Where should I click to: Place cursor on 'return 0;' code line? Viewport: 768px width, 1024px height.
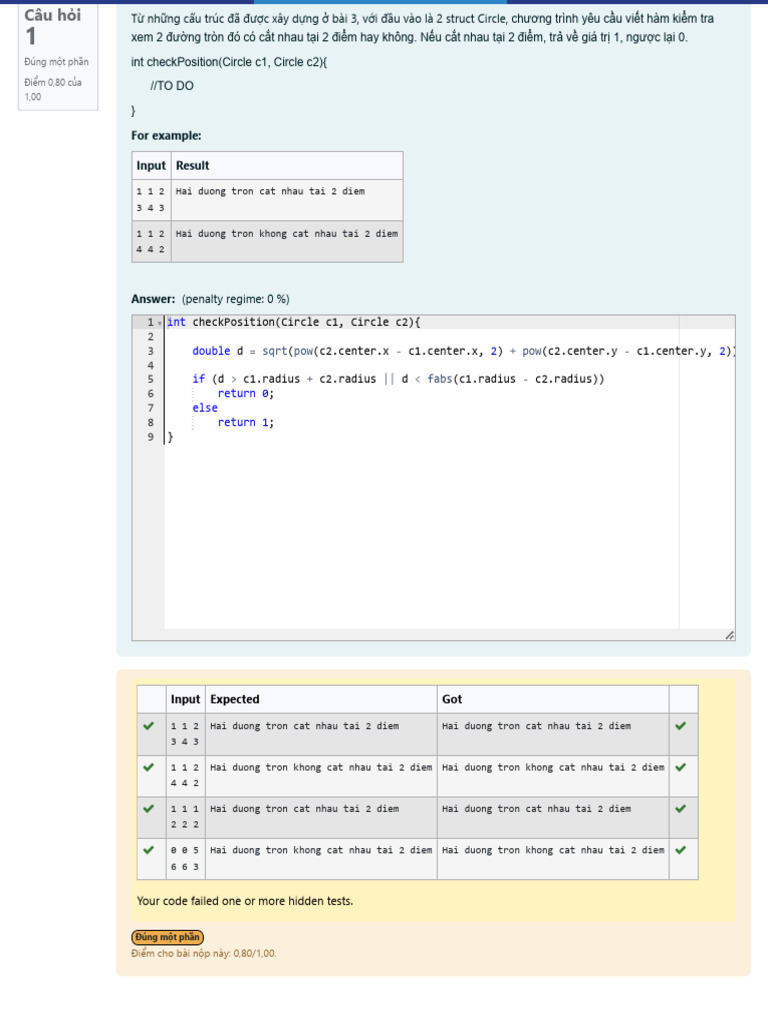(x=245, y=394)
